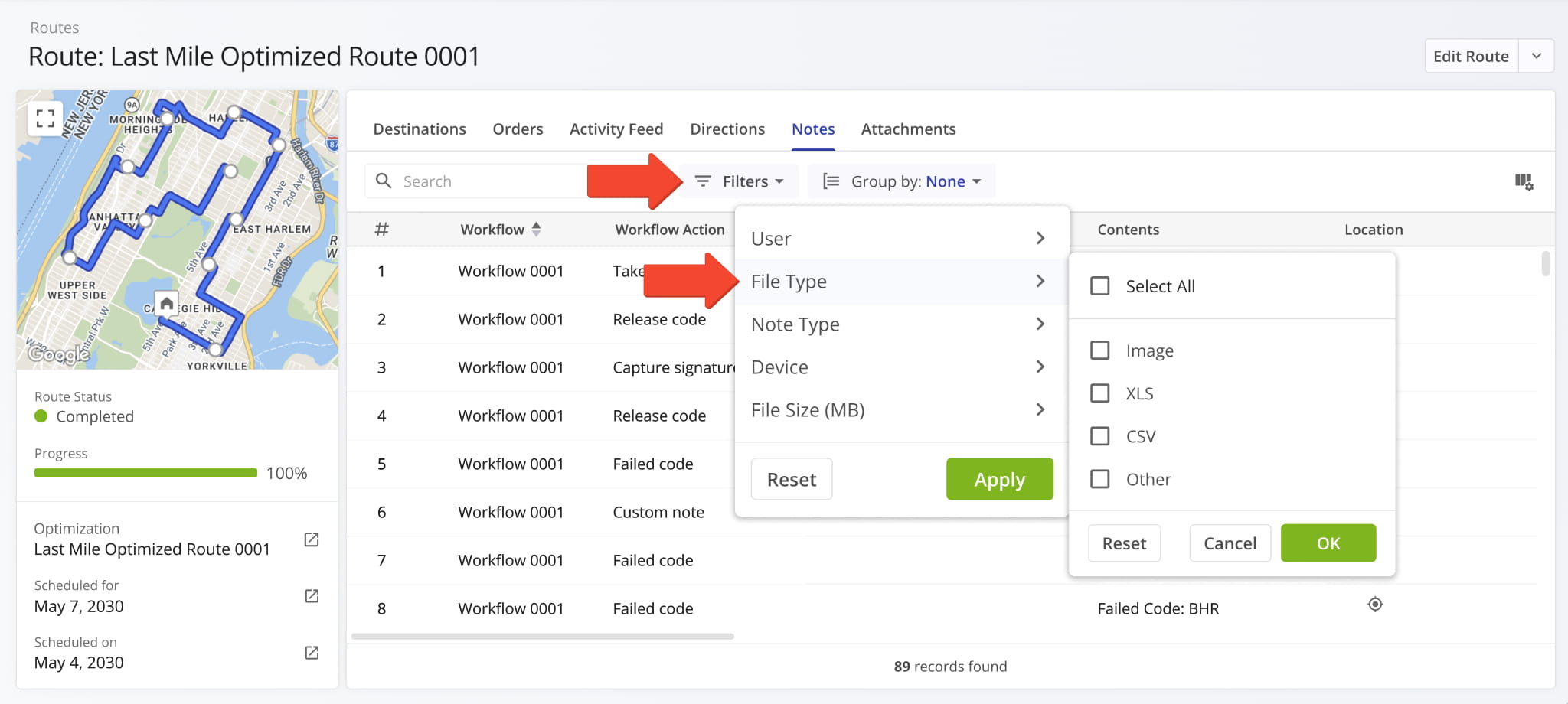Click the route progress bar

tap(145, 473)
